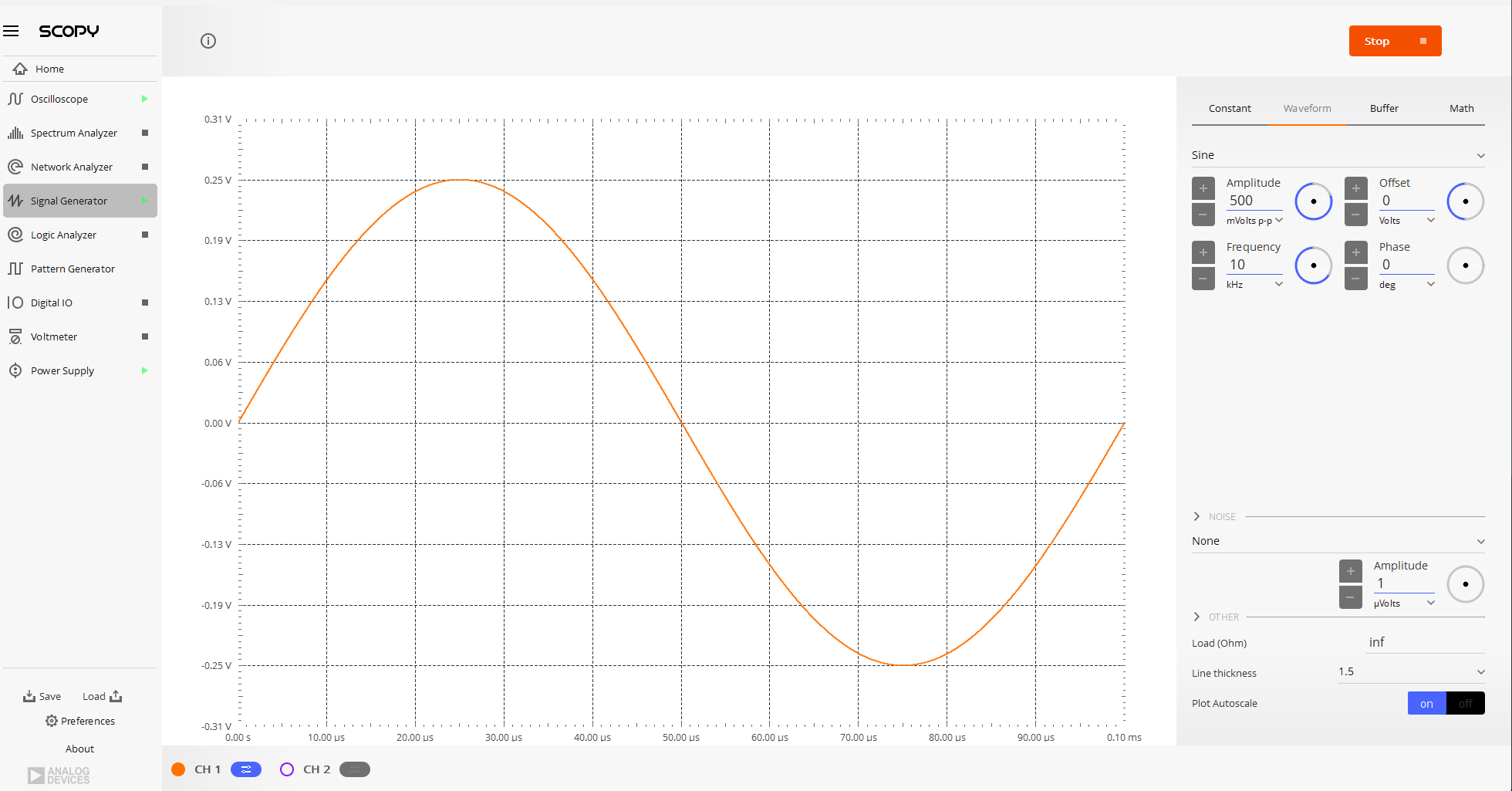Click the Logic Analyzer icon
The height and width of the screenshot is (791, 1512).
click(15, 235)
